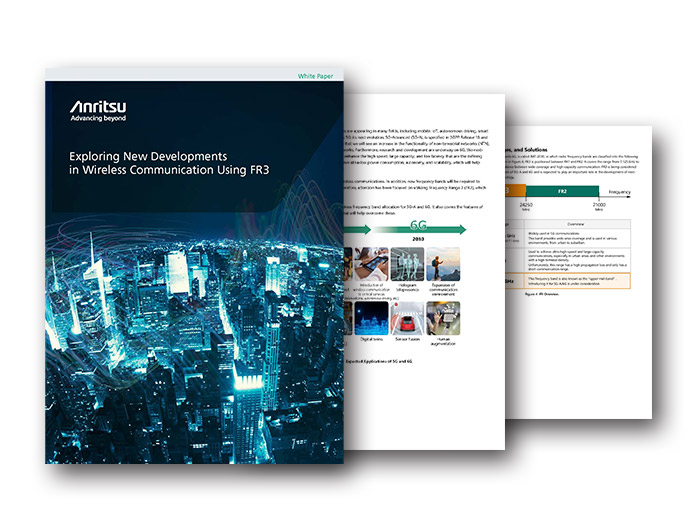The width and height of the screenshot is (688, 528).
Task: Click the green FR2 frequency bar
Action: [x=562, y=191]
